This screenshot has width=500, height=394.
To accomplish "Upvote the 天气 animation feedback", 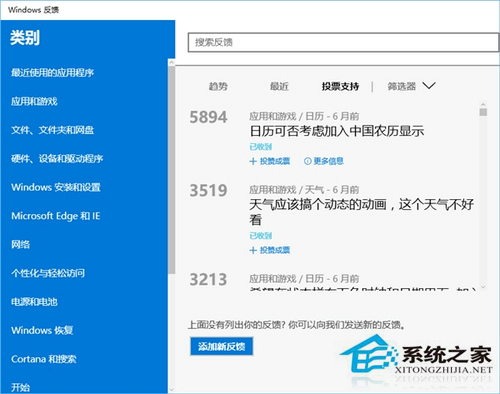I will pyautogui.click(x=270, y=250).
